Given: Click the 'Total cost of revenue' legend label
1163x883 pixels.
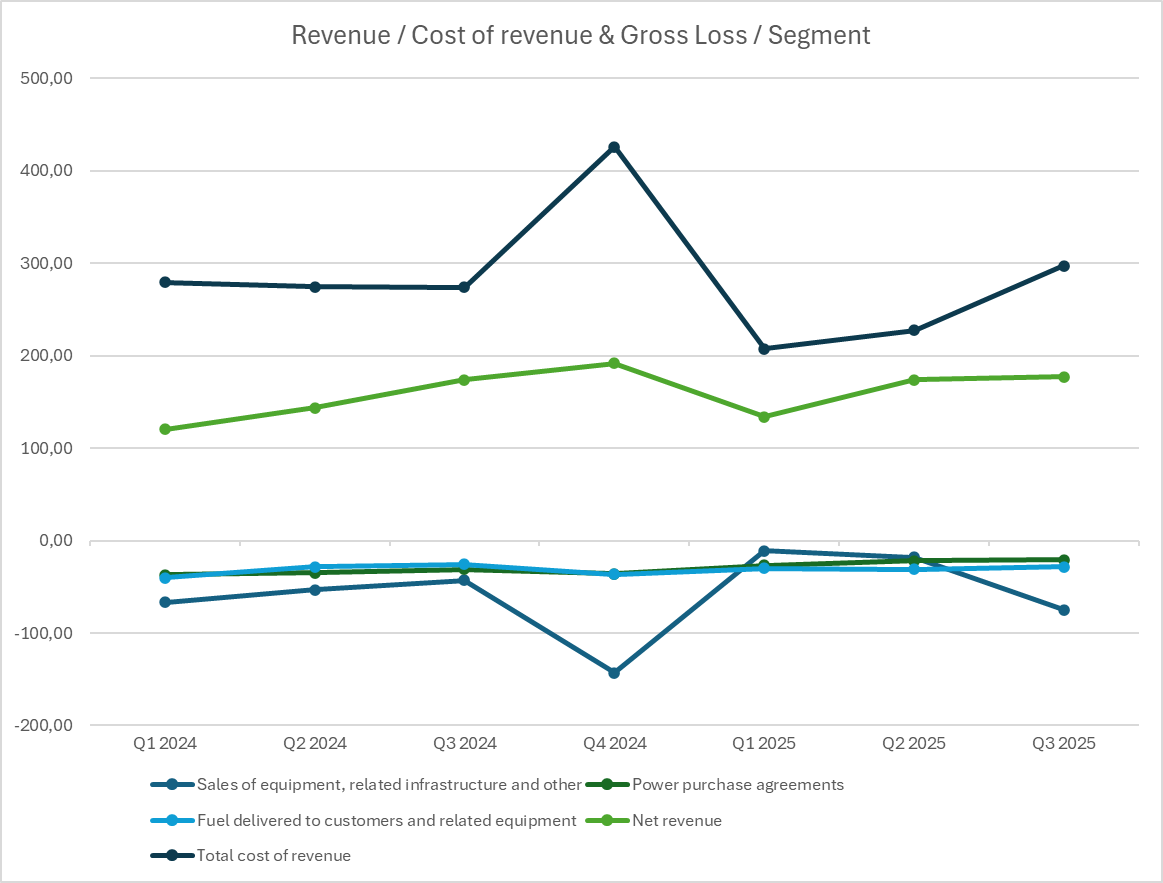Looking at the screenshot, I should 273,855.
